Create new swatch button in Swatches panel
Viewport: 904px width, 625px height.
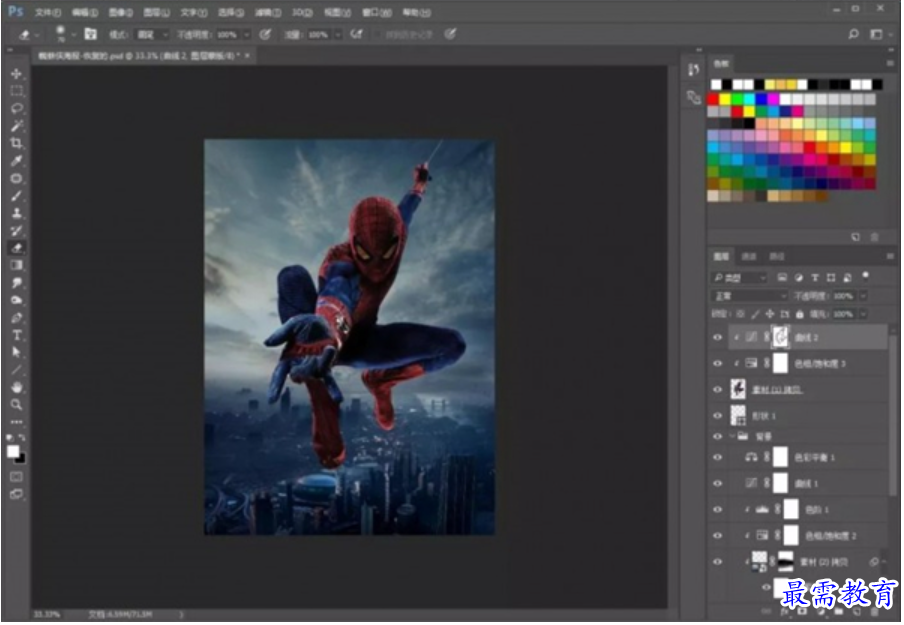pos(856,237)
